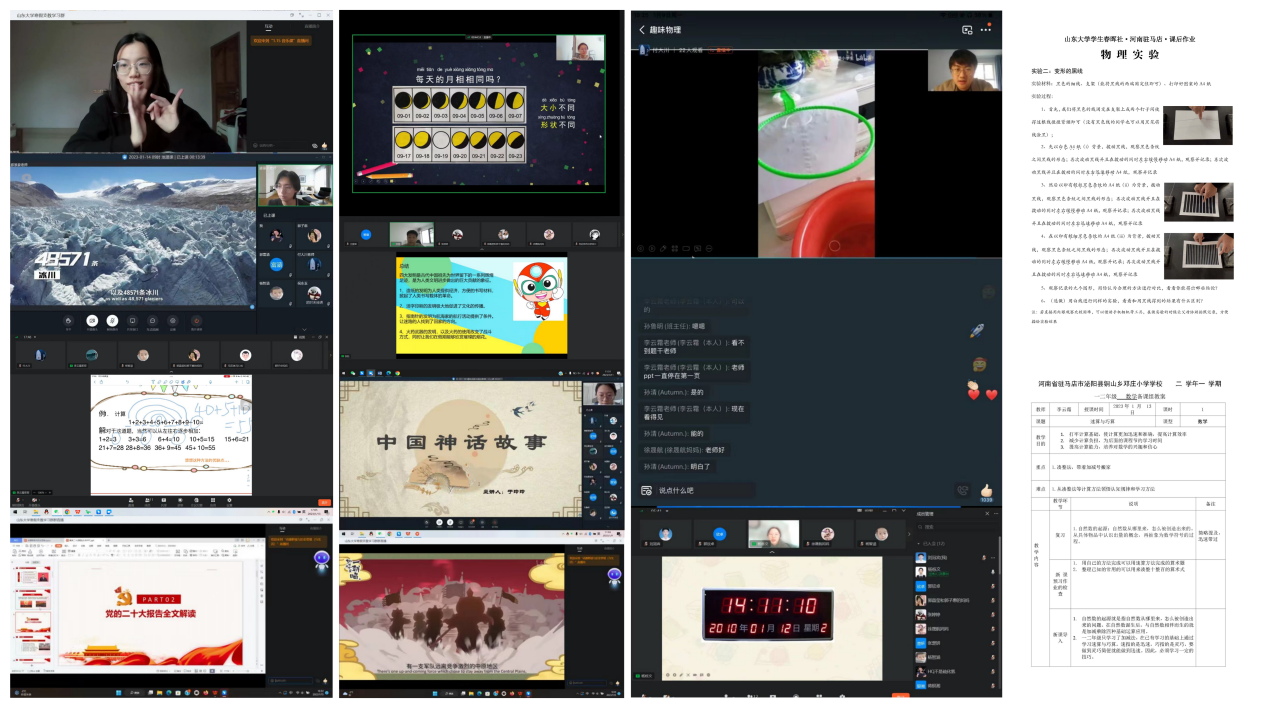The image size is (1261, 708).
Task: Click first experiment photo in 物理实验 document
Action: pyautogui.click(x=1197, y=126)
